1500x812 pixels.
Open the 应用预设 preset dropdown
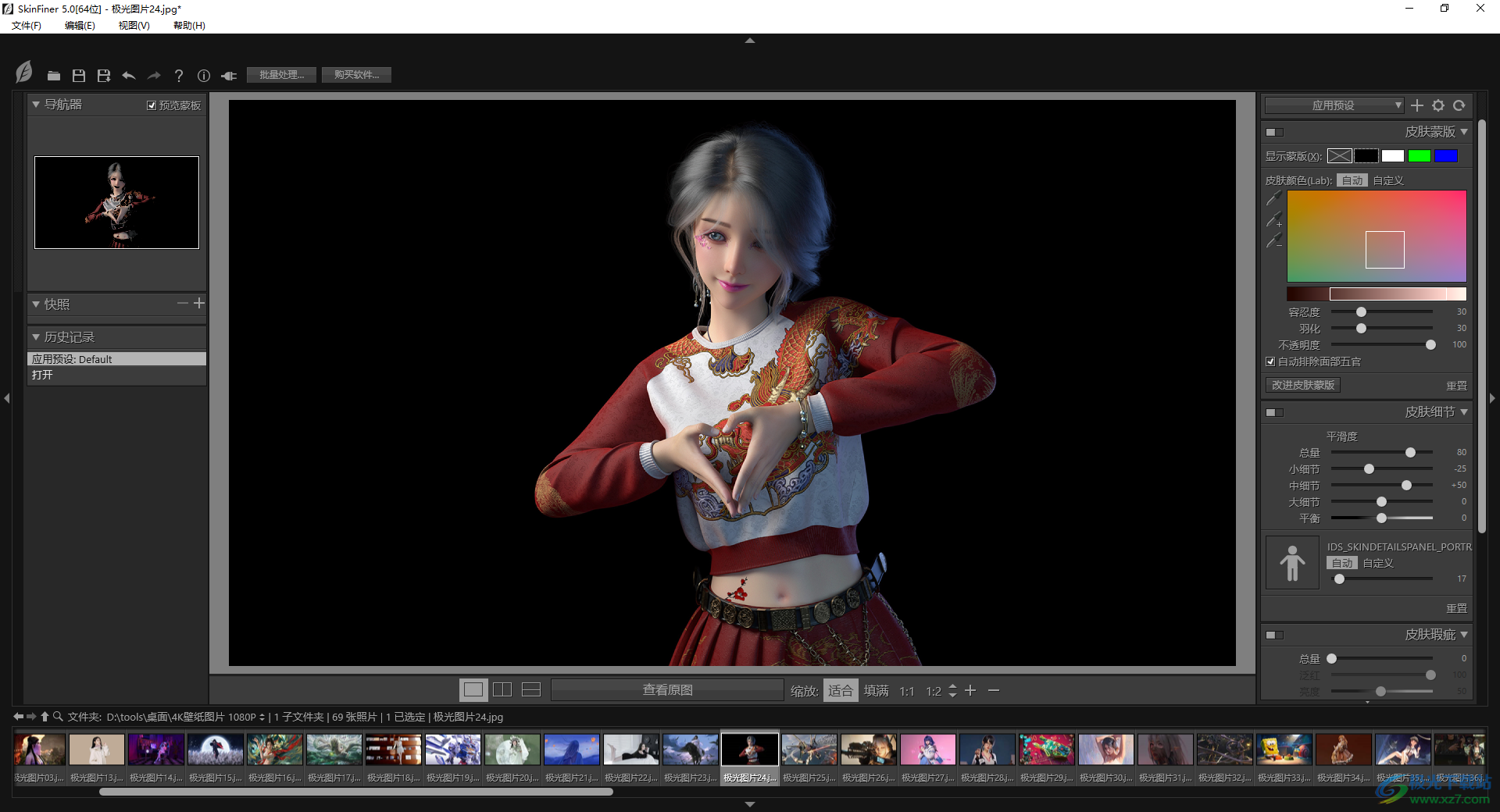1334,105
